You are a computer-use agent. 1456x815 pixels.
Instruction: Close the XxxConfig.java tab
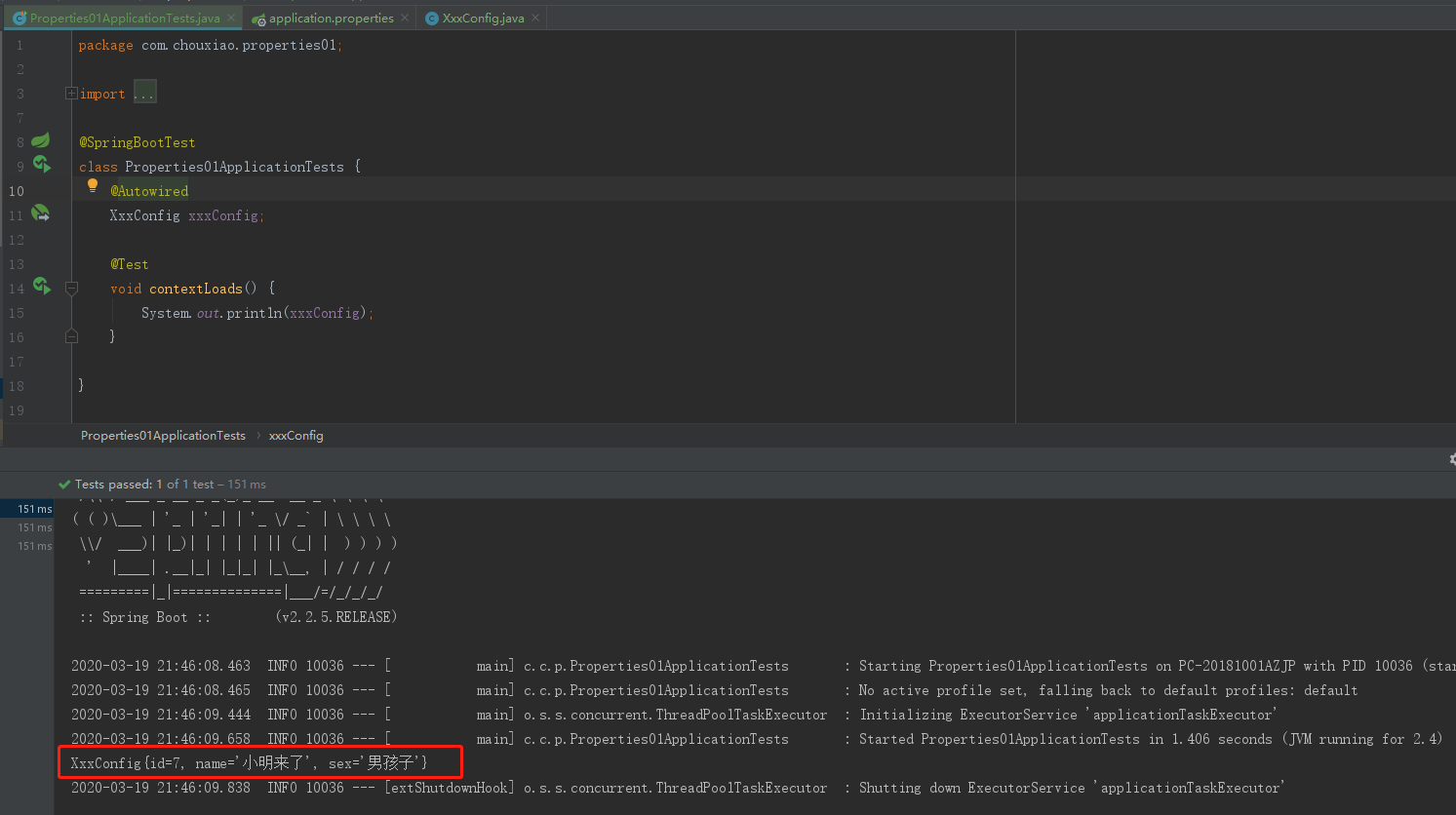(535, 18)
